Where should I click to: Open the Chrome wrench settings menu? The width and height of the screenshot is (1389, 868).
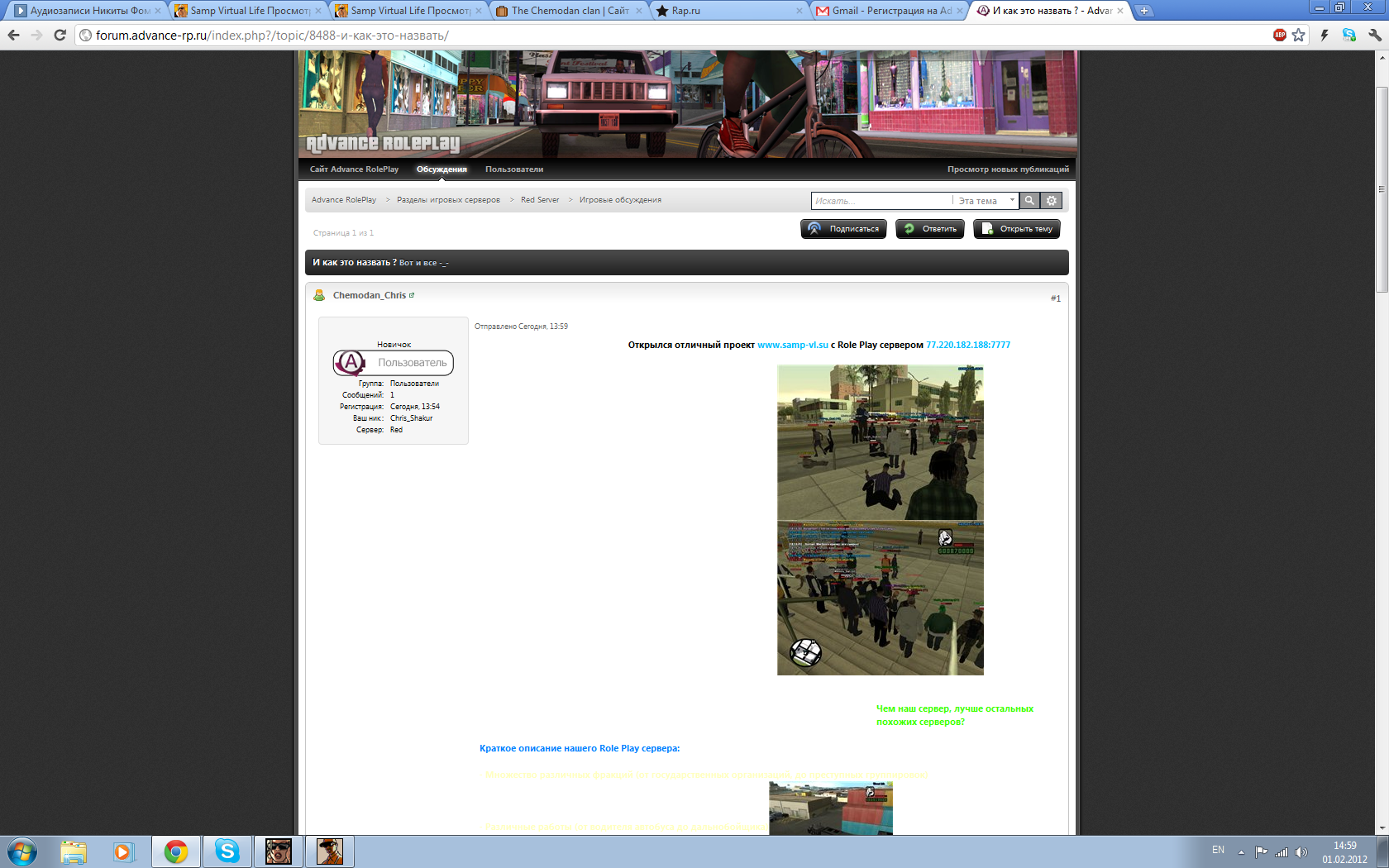(1374, 35)
